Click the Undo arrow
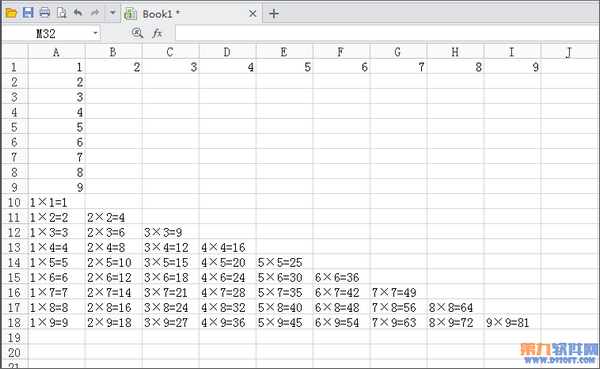Image resolution: width=600 pixels, height=369 pixels. 78,13
